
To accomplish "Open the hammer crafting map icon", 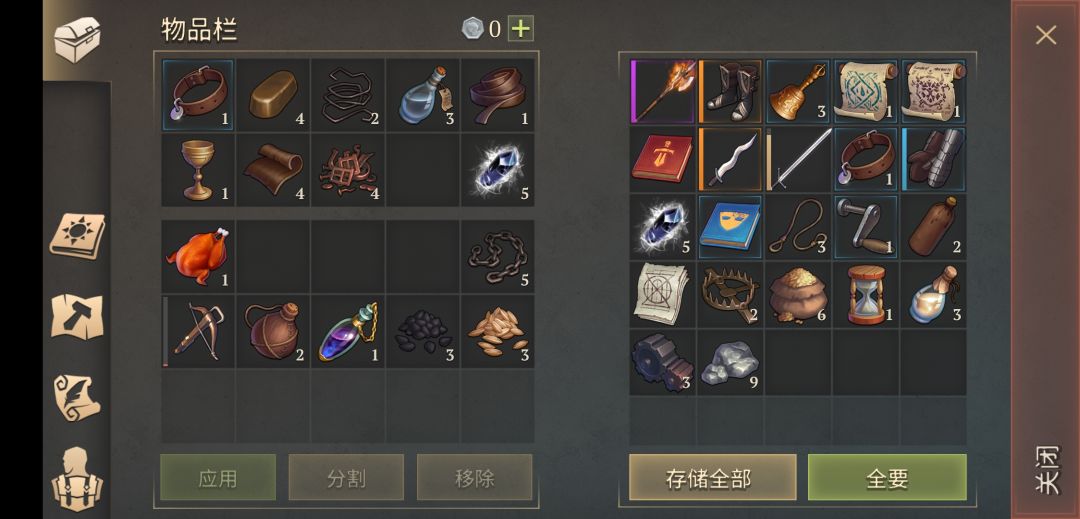I will tap(77, 317).
